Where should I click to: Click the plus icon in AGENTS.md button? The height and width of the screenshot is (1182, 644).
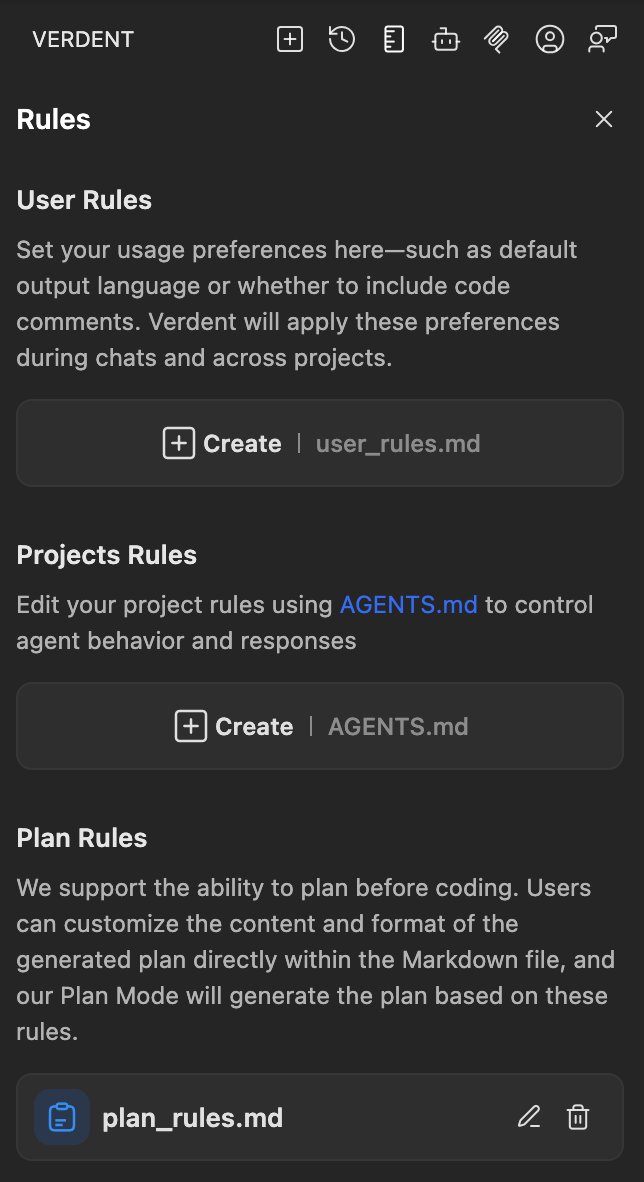click(190, 726)
